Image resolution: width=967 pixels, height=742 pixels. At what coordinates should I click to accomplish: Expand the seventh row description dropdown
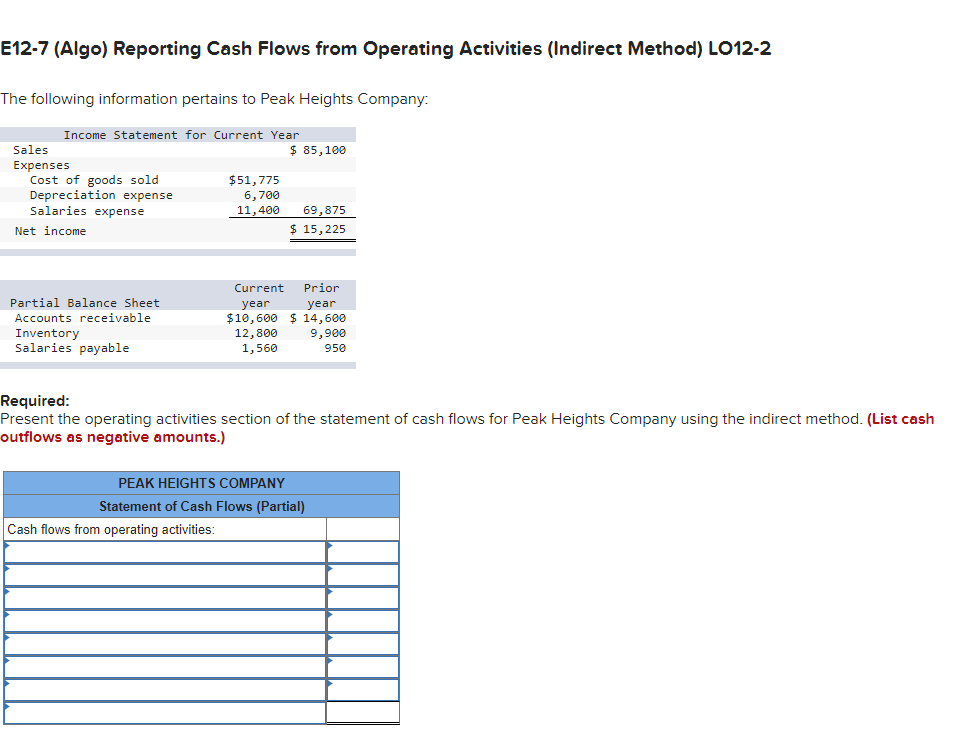click(x=165, y=687)
